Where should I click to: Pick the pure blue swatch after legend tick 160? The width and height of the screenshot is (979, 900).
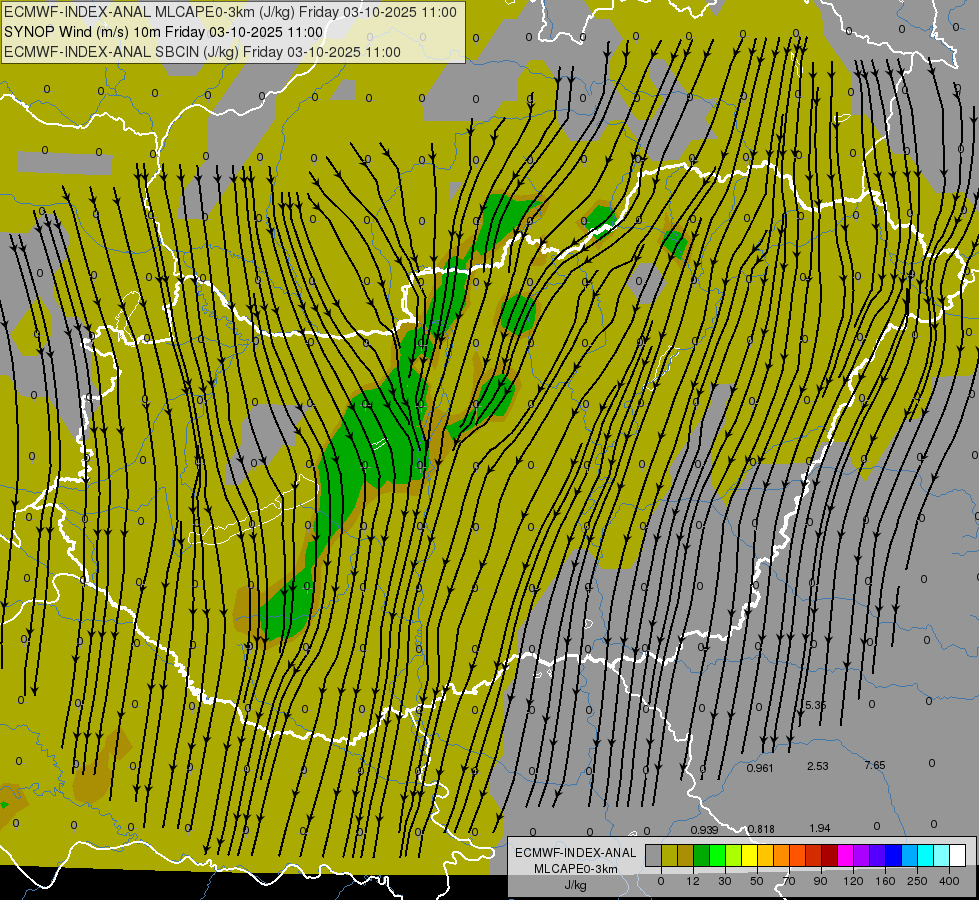click(x=894, y=856)
